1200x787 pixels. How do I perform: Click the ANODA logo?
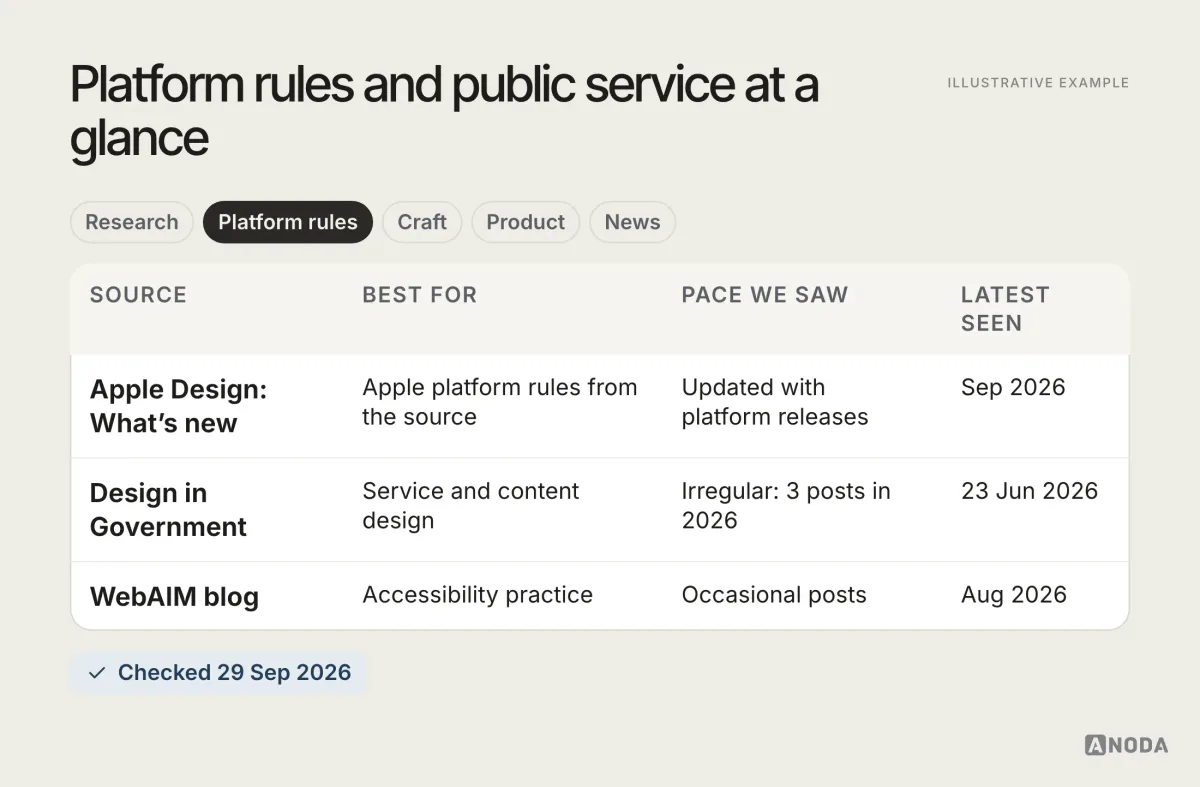(x=1126, y=745)
